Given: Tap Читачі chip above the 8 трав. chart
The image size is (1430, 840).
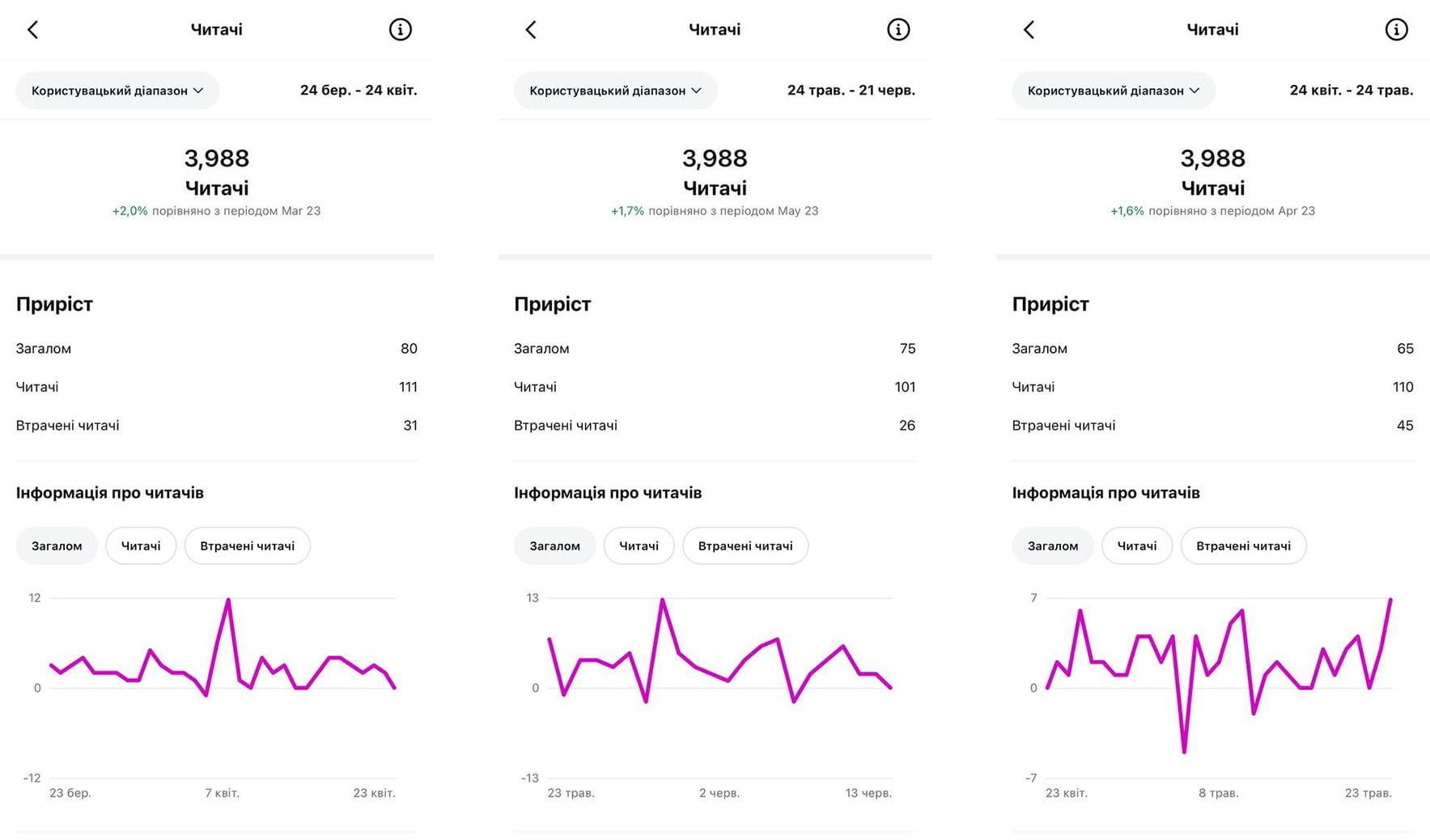Looking at the screenshot, I should click(x=1137, y=546).
